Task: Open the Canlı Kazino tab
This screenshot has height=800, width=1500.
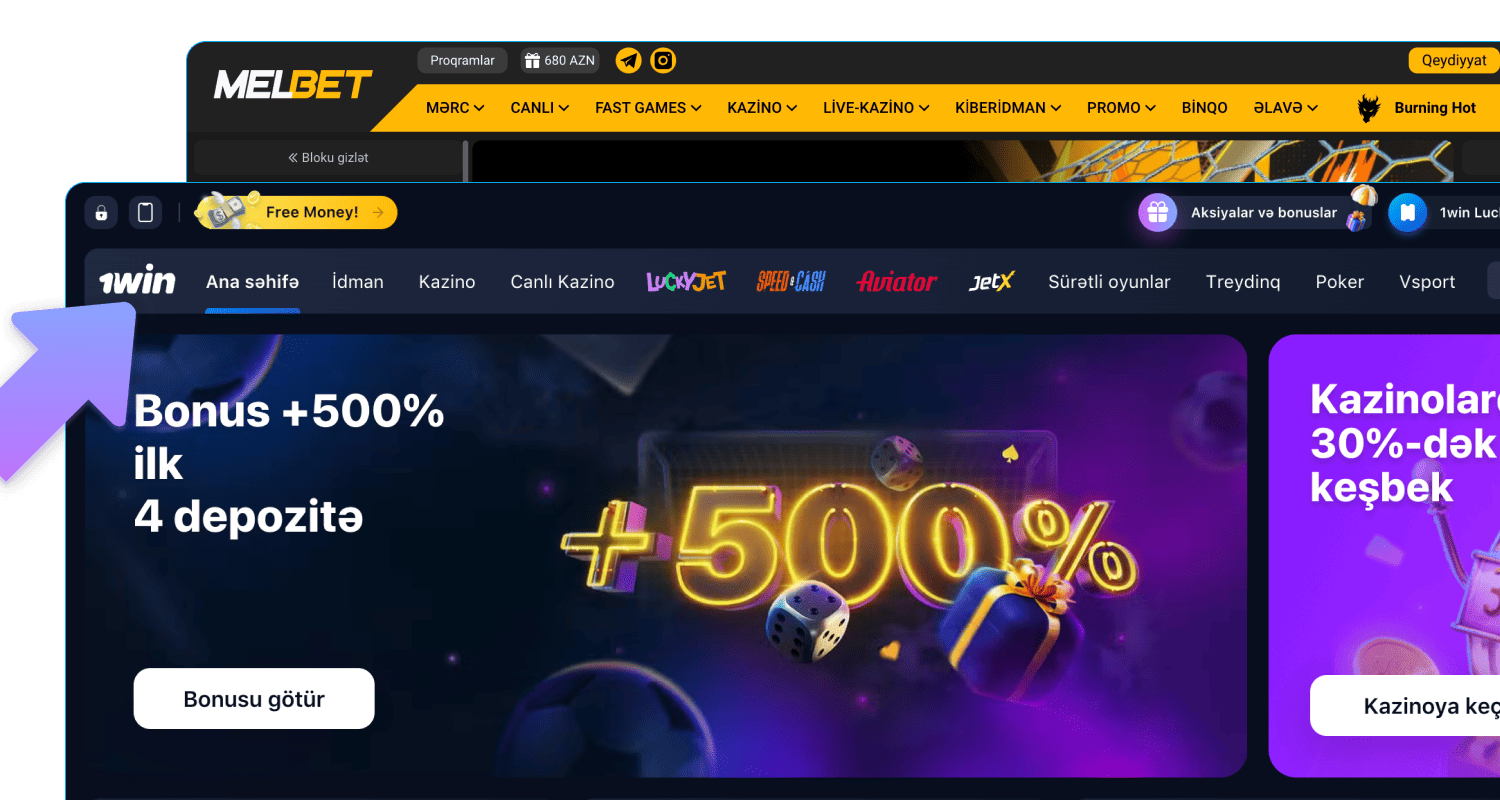Action: click(x=562, y=282)
